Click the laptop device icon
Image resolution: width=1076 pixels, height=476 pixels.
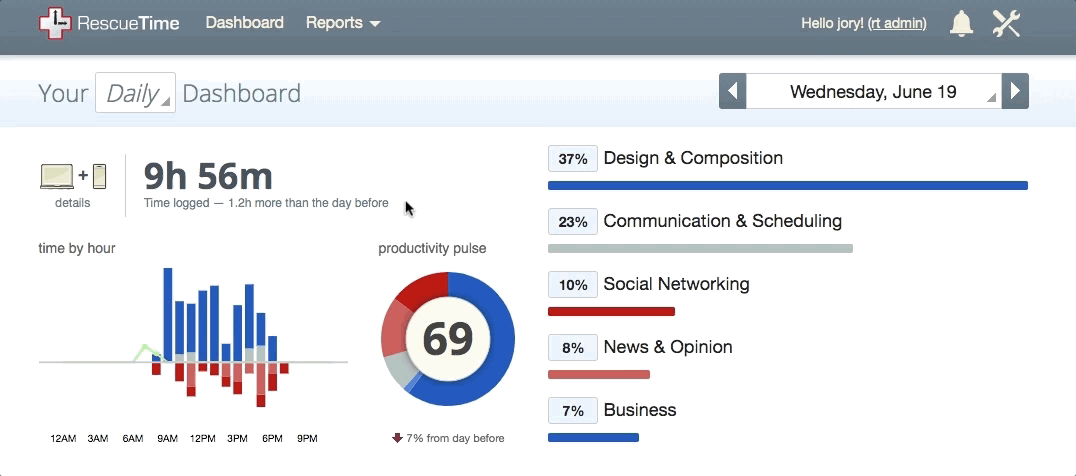click(x=57, y=176)
